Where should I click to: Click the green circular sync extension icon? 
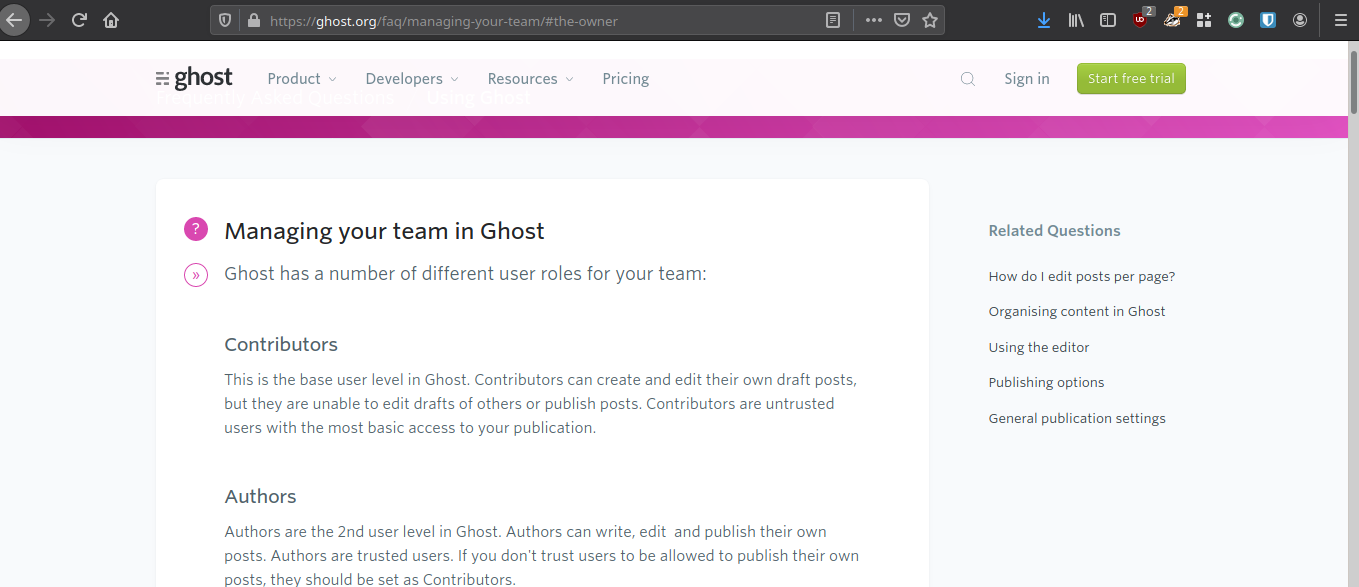point(1236,20)
